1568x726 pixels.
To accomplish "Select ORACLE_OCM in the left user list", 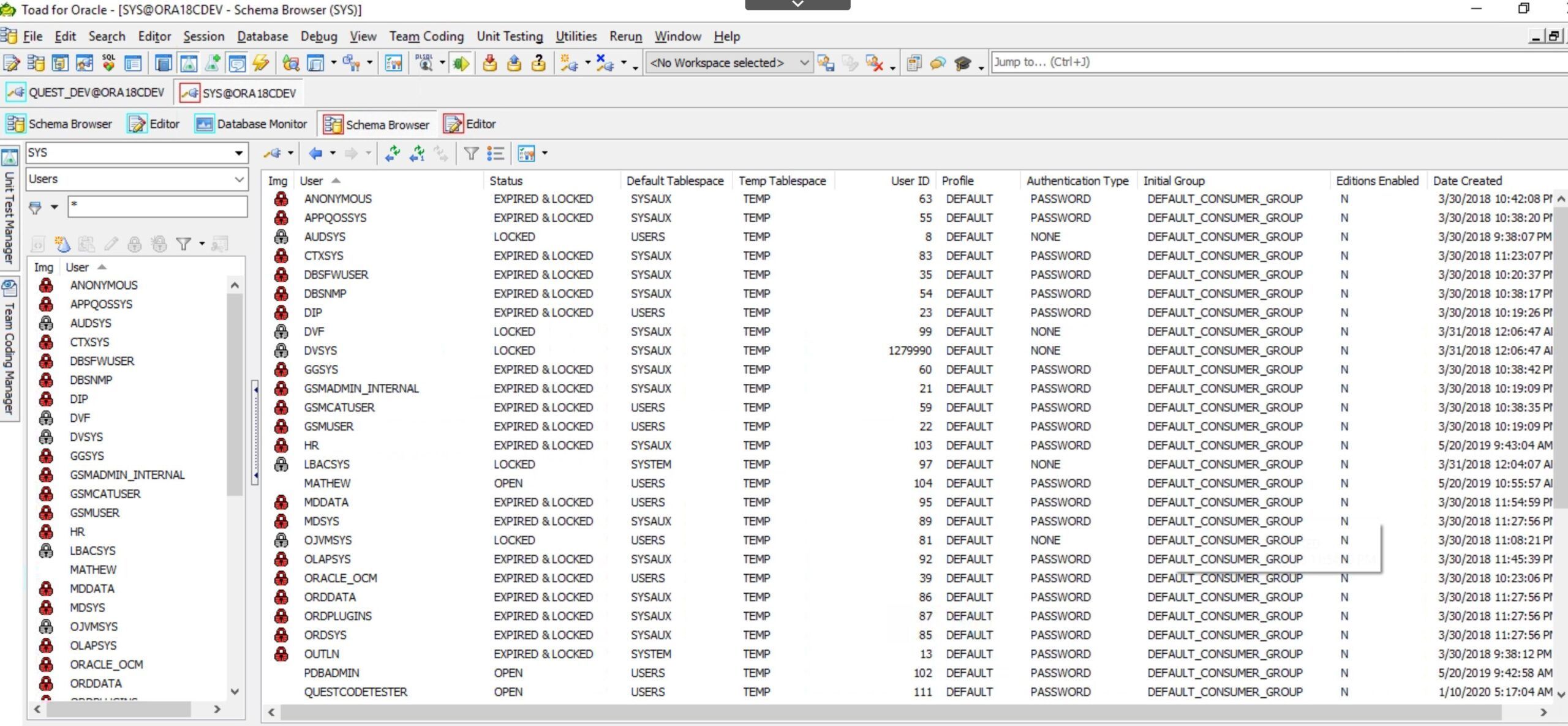I will click(x=106, y=665).
